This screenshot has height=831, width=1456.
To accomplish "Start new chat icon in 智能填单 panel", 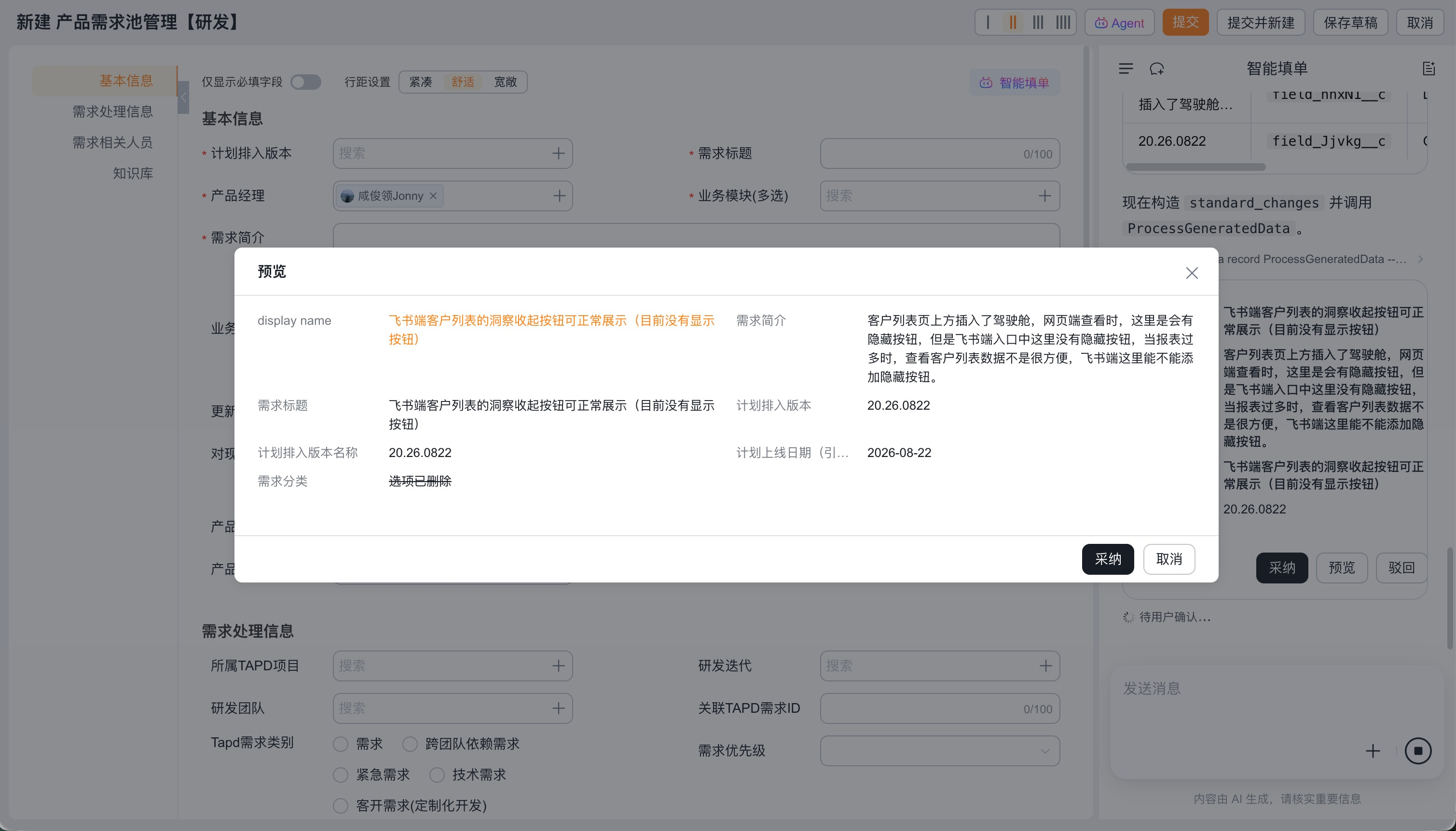I will click(1156, 69).
